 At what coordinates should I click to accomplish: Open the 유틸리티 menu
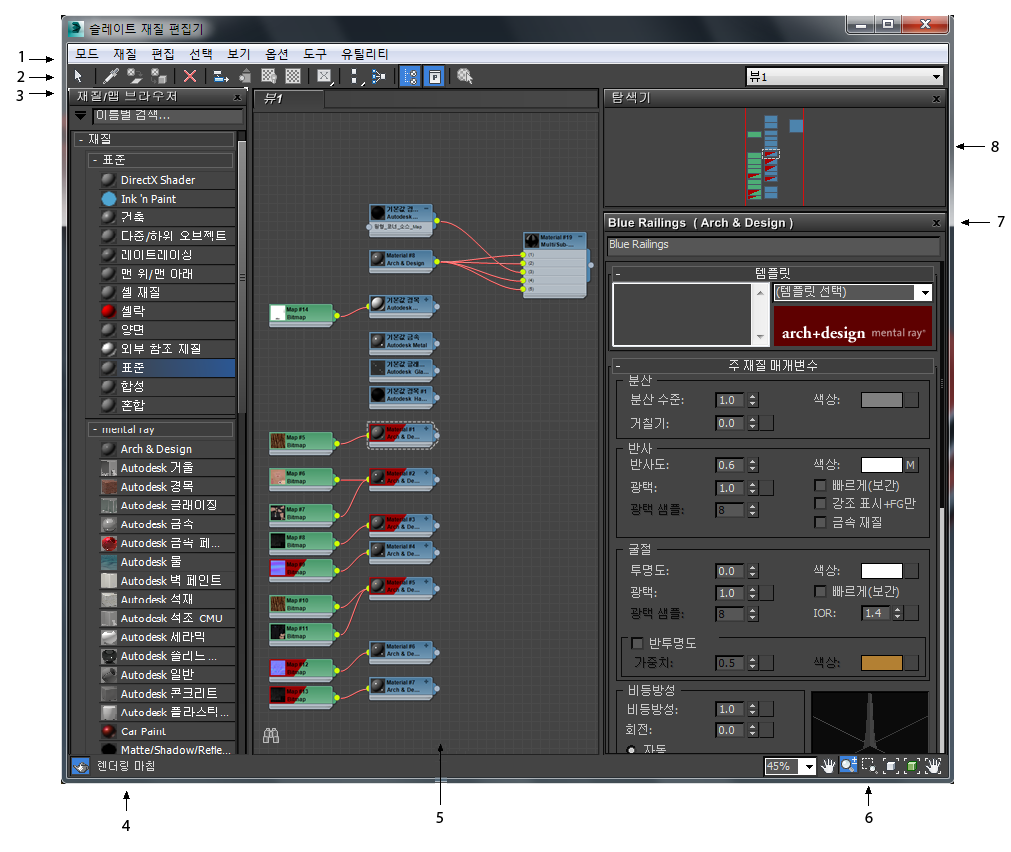364,54
